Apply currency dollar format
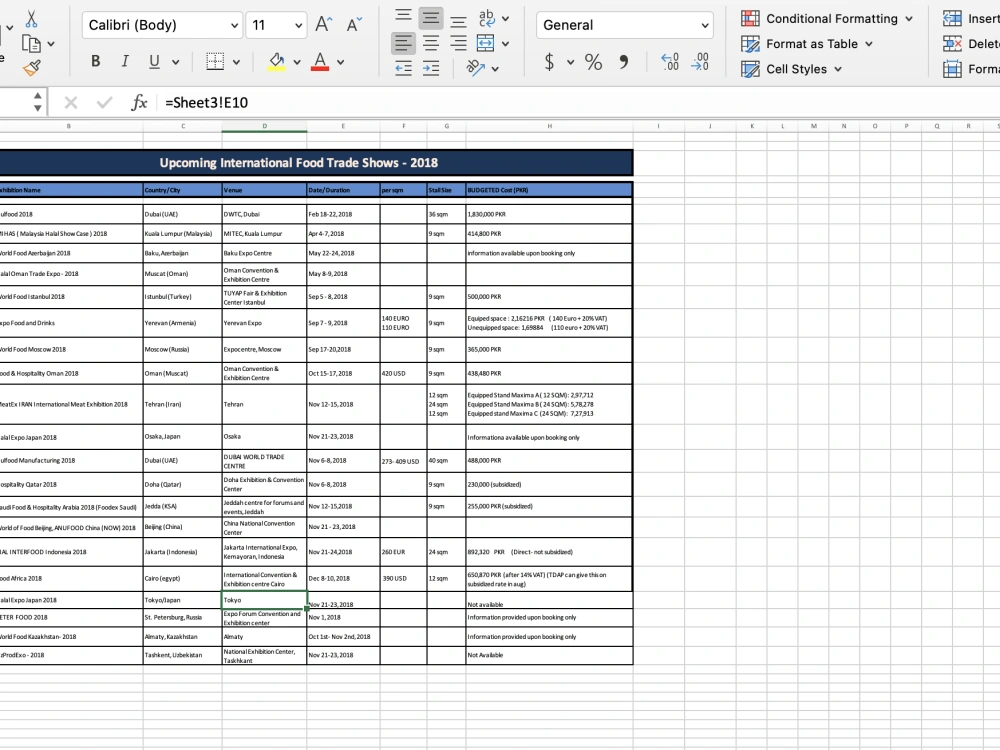1000x750 pixels. tap(549, 62)
